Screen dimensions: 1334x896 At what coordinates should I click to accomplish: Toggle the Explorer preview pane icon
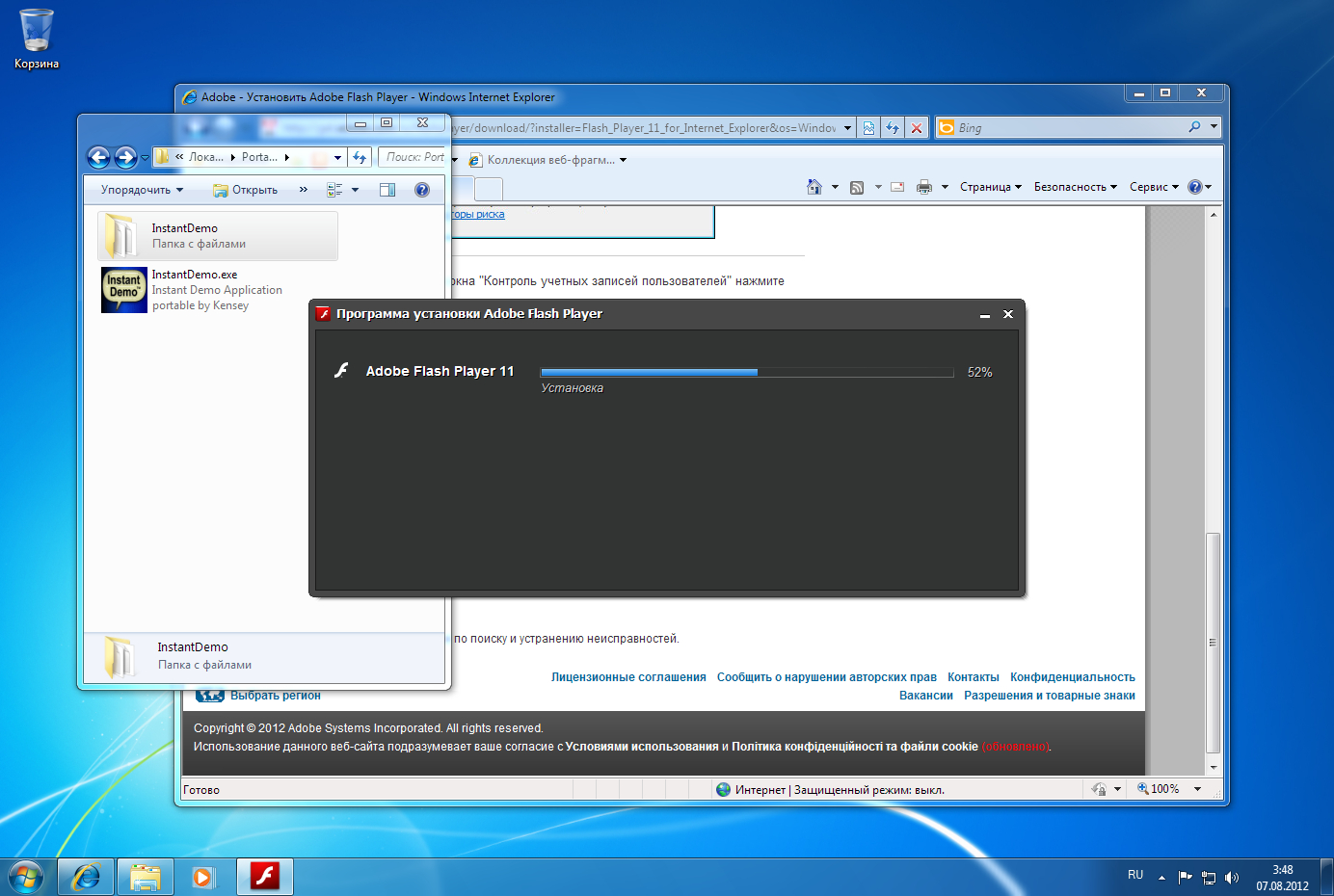click(x=387, y=190)
